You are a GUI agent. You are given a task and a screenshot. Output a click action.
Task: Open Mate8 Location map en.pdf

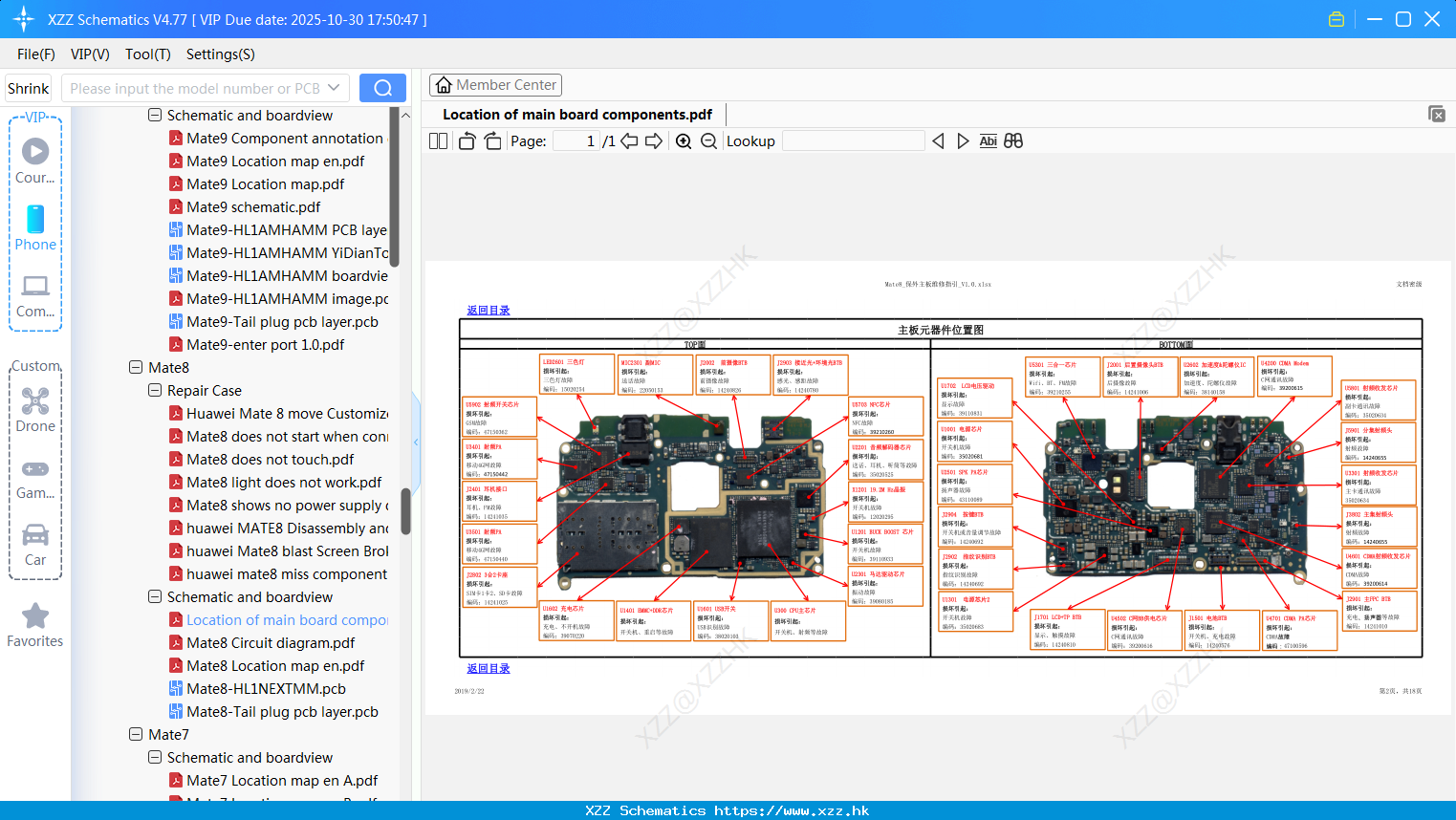click(275, 665)
